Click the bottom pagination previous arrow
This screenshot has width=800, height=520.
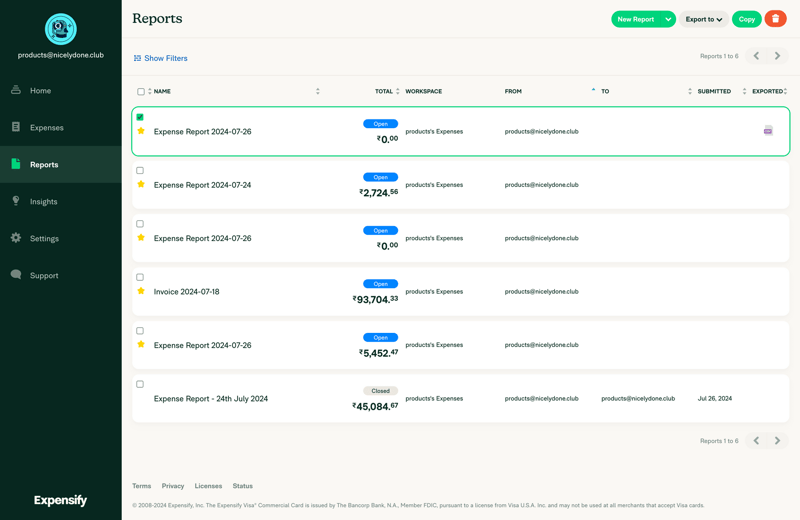click(x=757, y=440)
